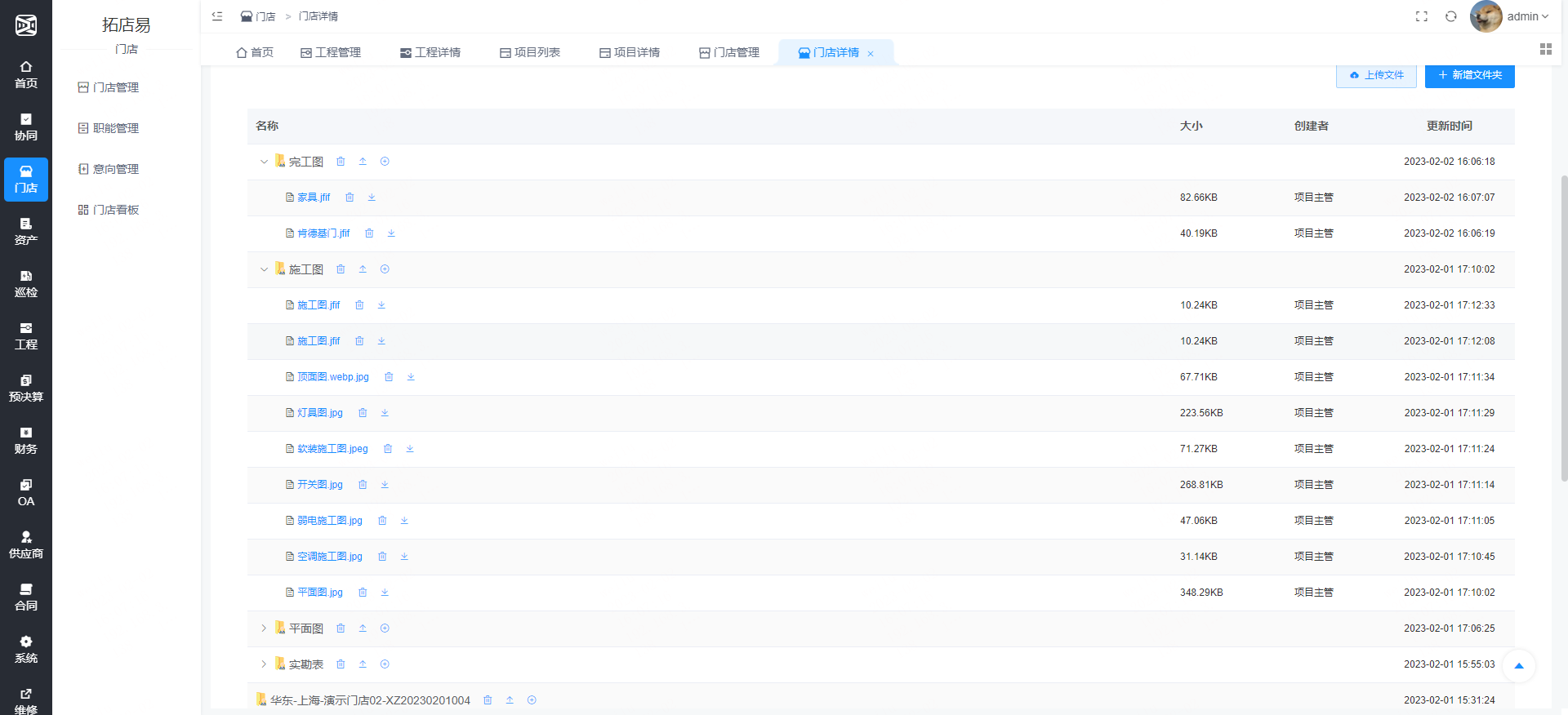Viewport: 1568px width, 715px height.
Task: Expand the 实勘表 folder
Action: click(x=264, y=664)
